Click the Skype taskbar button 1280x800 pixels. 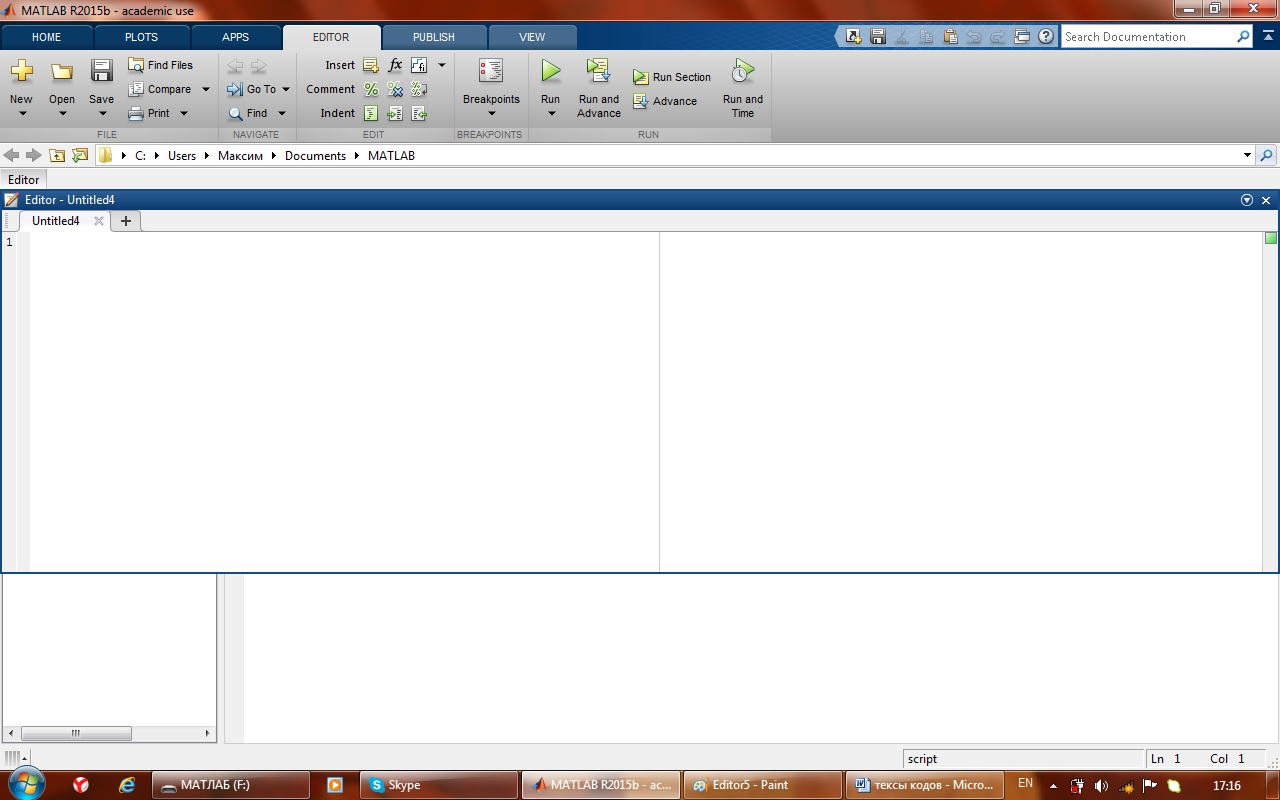pyautogui.click(x=440, y=785)
